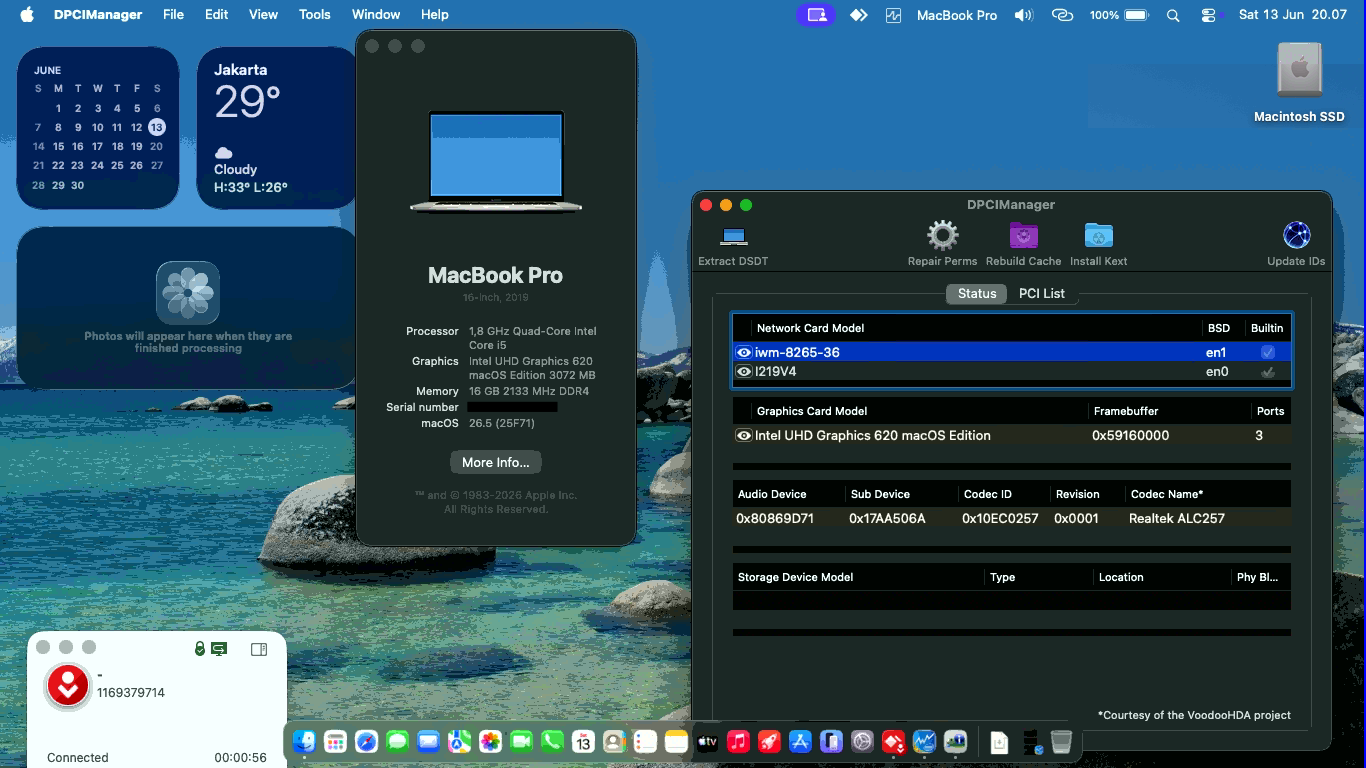Toggle eye icon for I219V4
The height and width of the screenshot is (768, 1366).
point(743,371)
